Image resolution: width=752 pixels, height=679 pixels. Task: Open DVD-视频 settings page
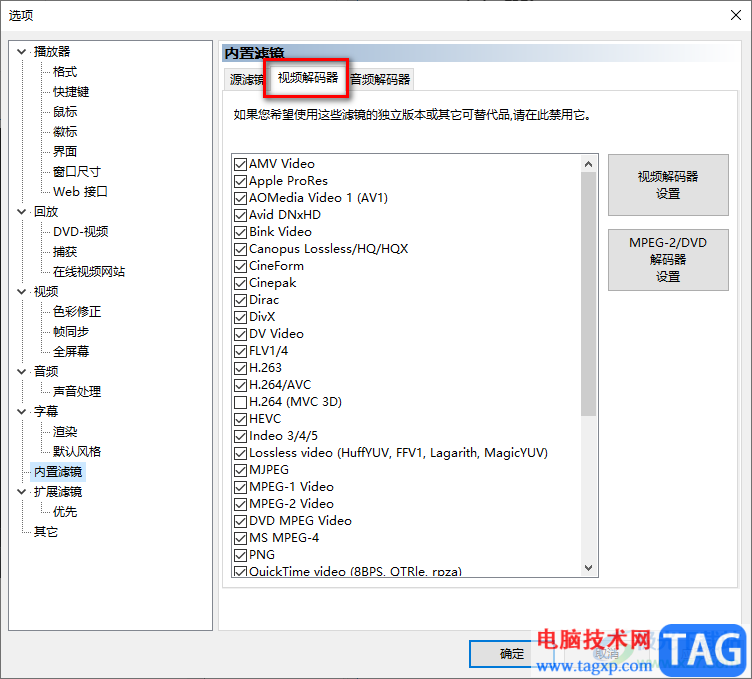click(x=81, y=232)
